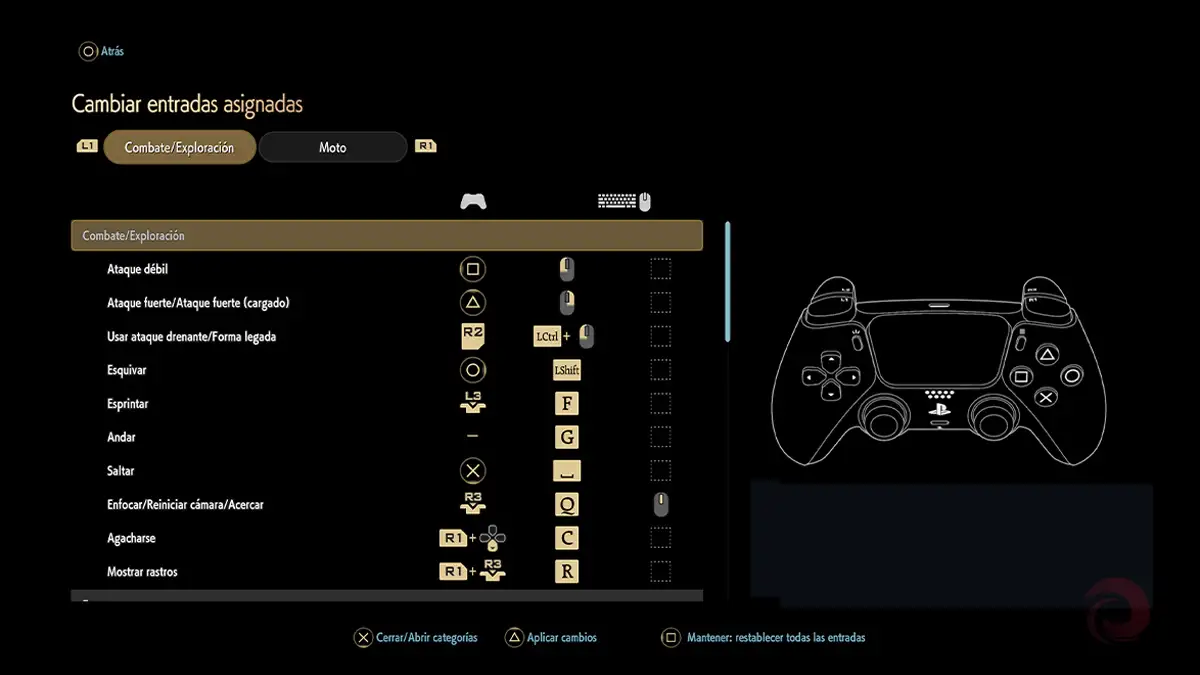Select the L3 stick icon for Esprintar
The width and height of the screenshot is (1200, 675).
click(x=472, y=403)
